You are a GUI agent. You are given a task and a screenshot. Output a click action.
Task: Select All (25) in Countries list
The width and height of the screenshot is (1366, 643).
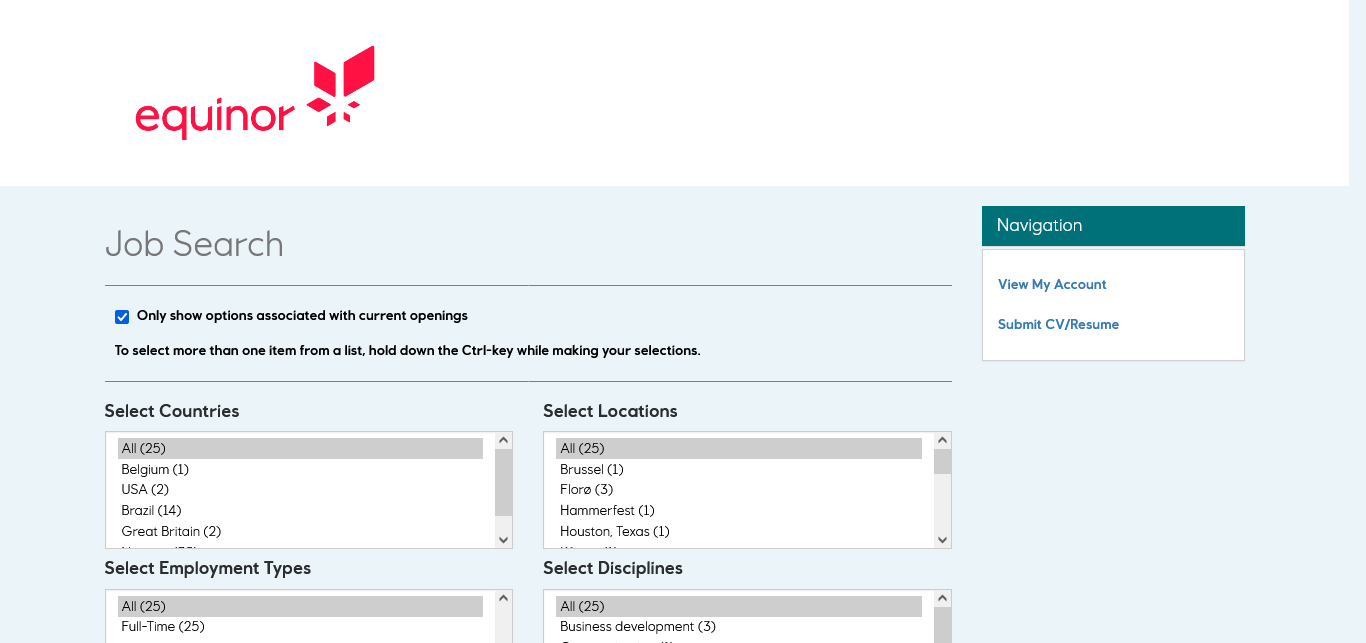(143, 449)
